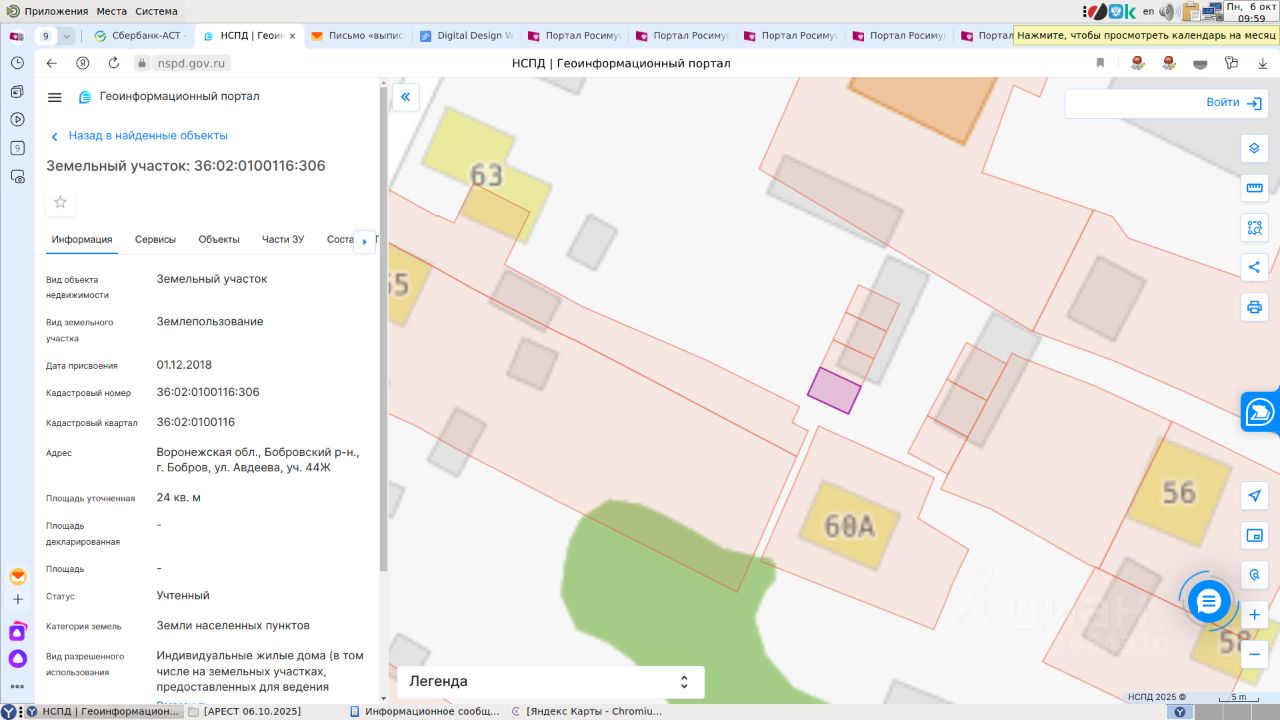Switch to the Digital Design browser tab
This screenshot has height=720, width=1280.
click(x=464, y=36)
